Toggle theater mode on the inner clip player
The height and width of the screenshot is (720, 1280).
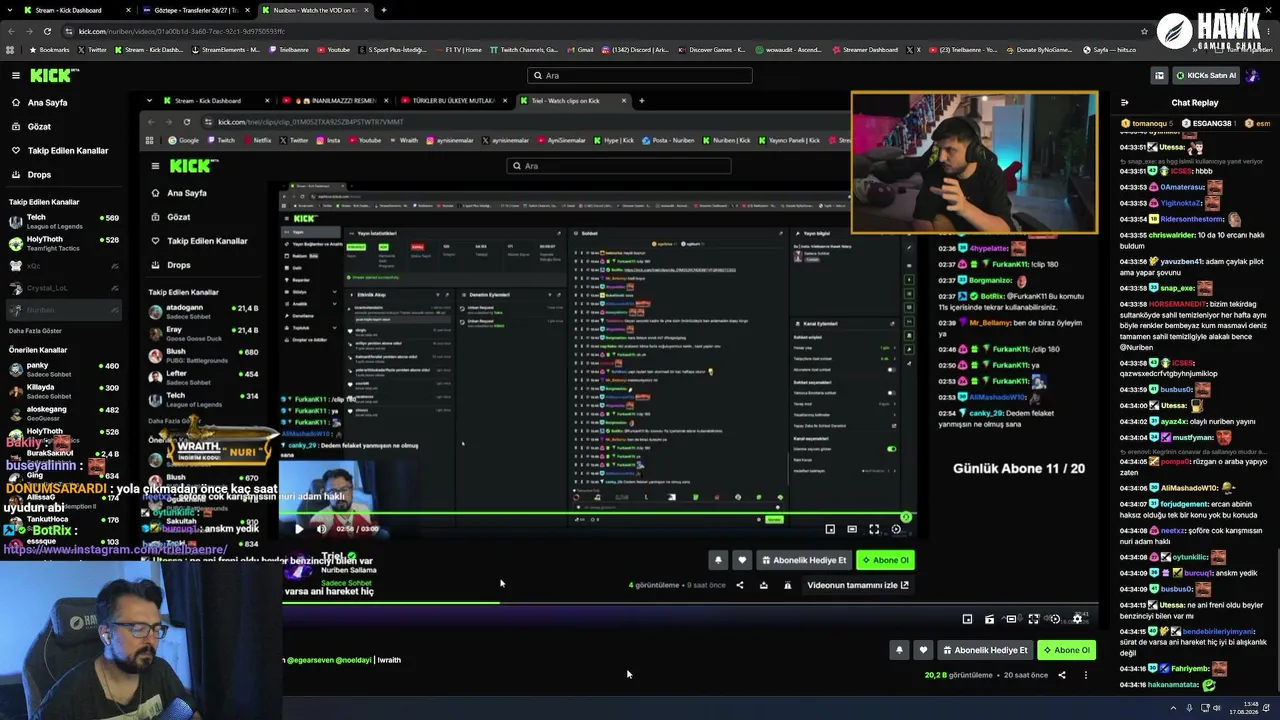[x=852, y=529]
